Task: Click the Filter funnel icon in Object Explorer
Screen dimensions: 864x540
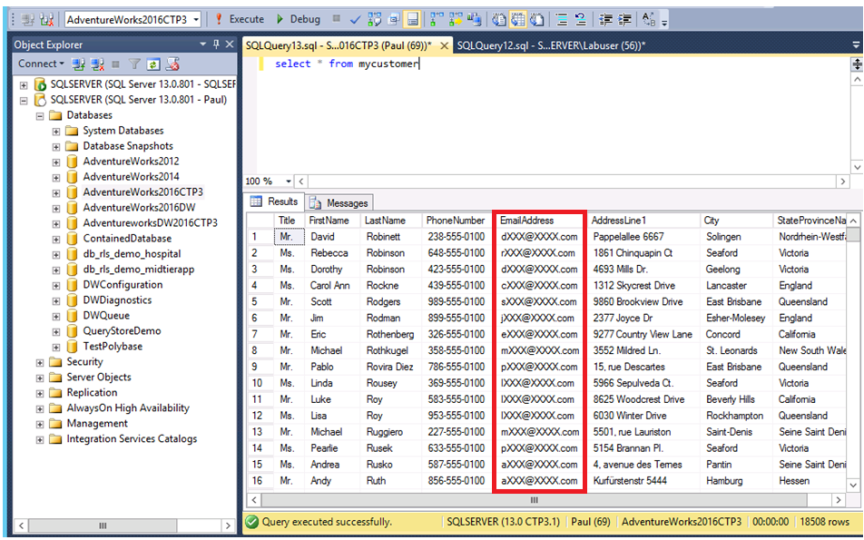Action: pos(134,64)
